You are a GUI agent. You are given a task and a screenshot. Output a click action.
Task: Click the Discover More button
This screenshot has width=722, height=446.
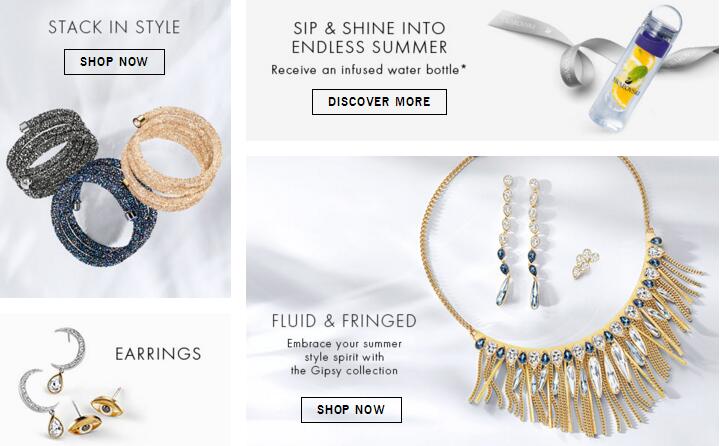pyautogui.click(x=379, y=102)
